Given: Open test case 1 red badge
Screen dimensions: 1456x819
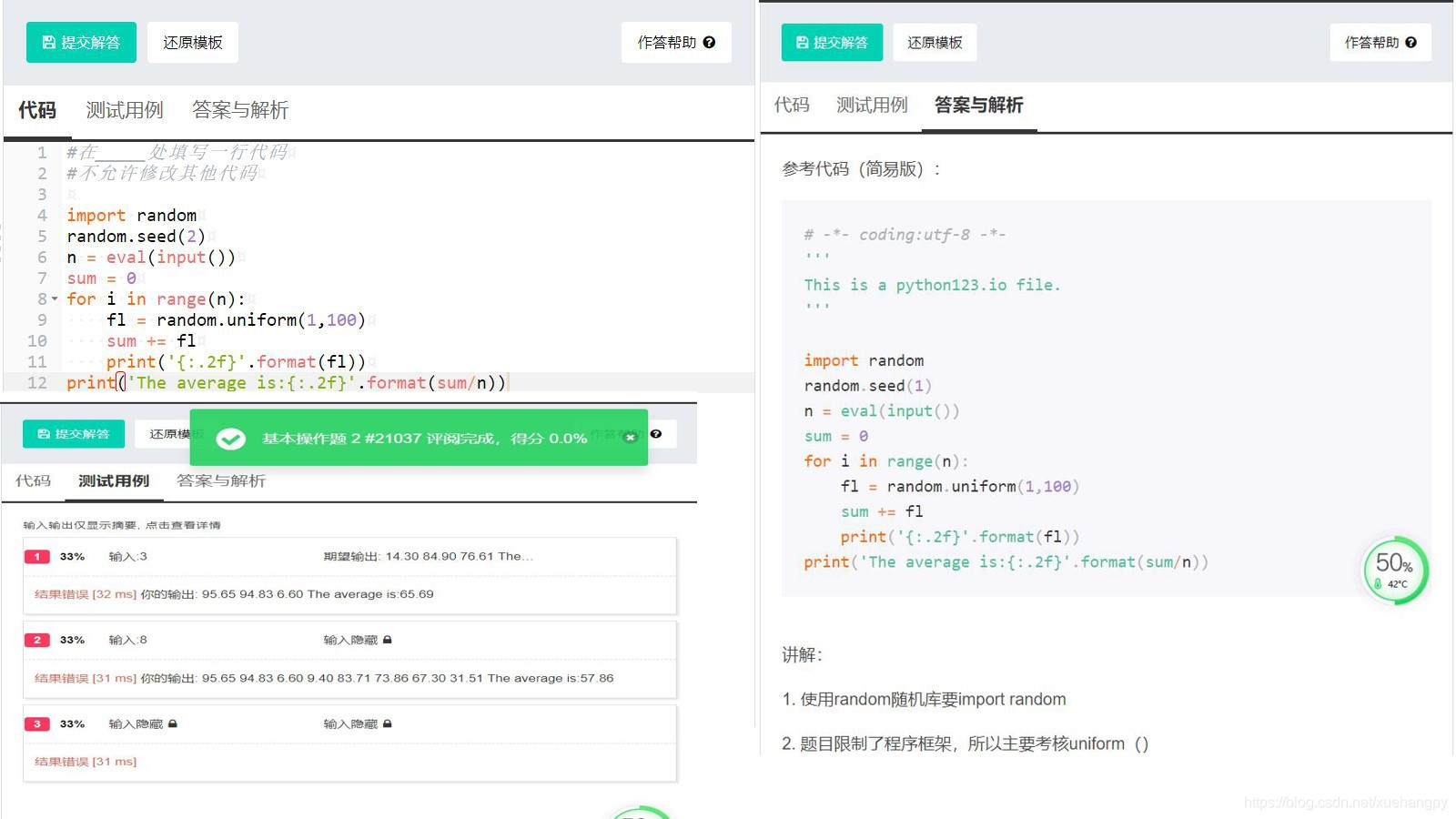Looking at the screenshot, I should pos(37,556).
